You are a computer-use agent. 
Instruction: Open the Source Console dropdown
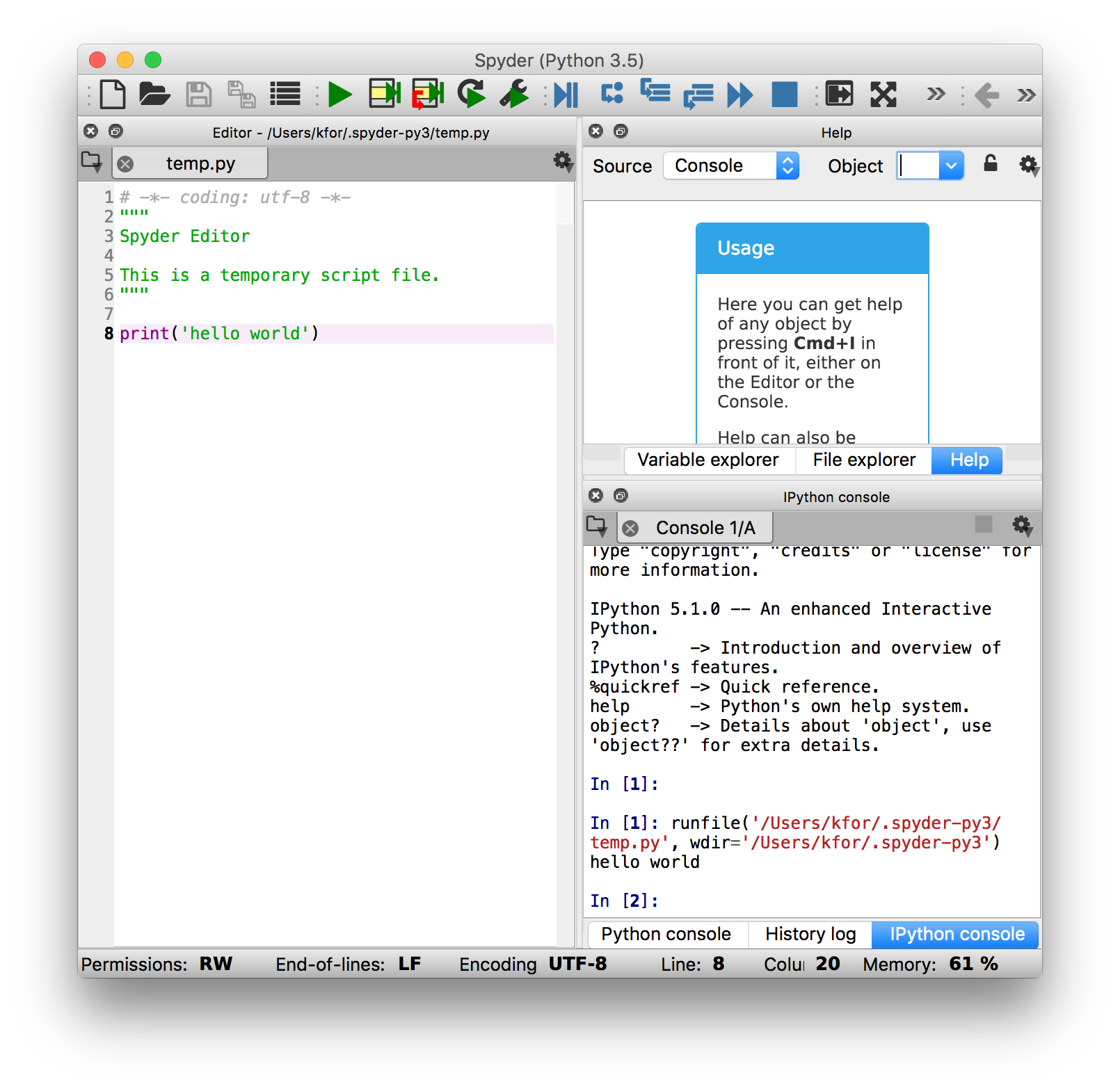(x=731, y=166)
